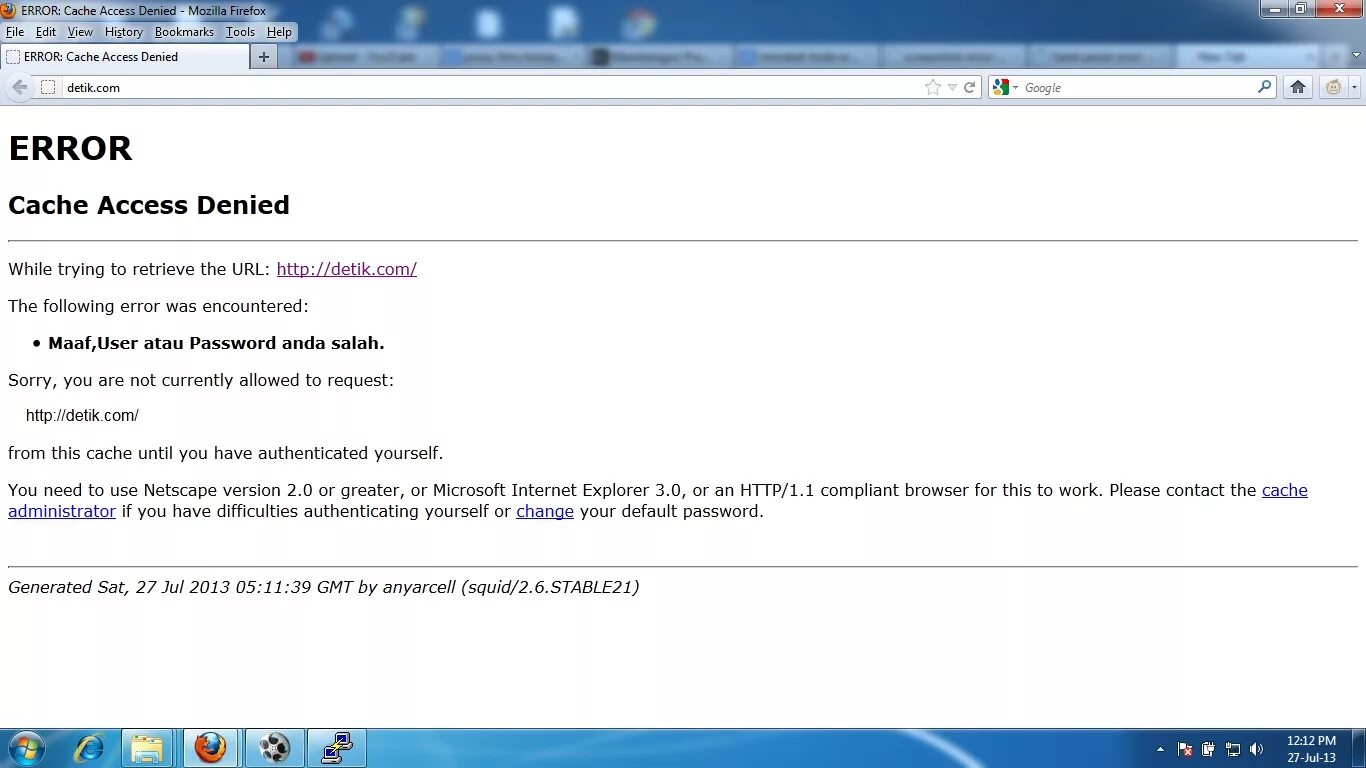Click the 'change' password link
This screenshot has width=1366, height=768.
pos(545,511)
